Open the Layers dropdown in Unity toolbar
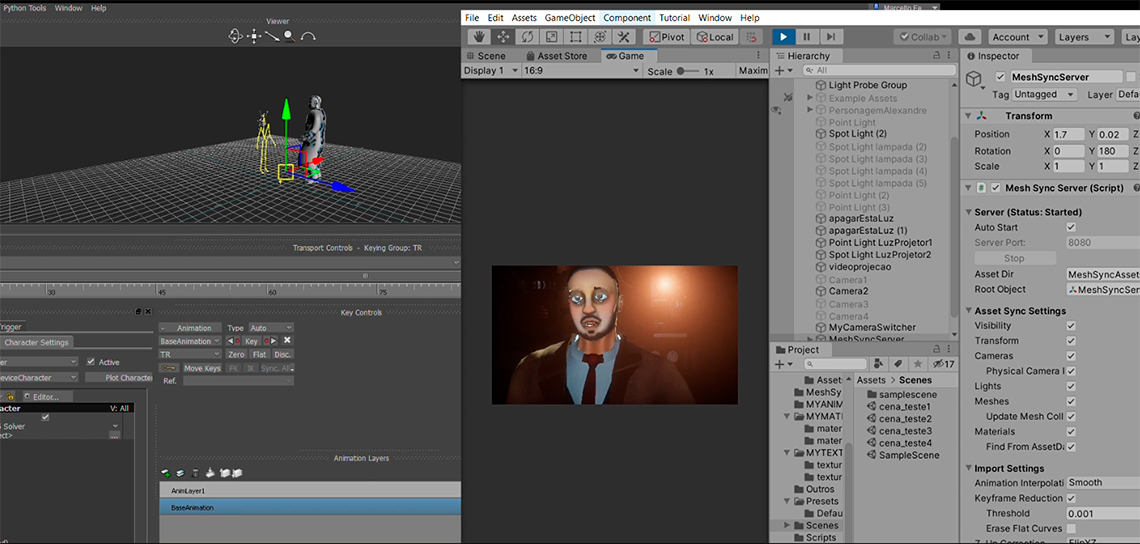The image size is (1140, 544). (1083, 37)
